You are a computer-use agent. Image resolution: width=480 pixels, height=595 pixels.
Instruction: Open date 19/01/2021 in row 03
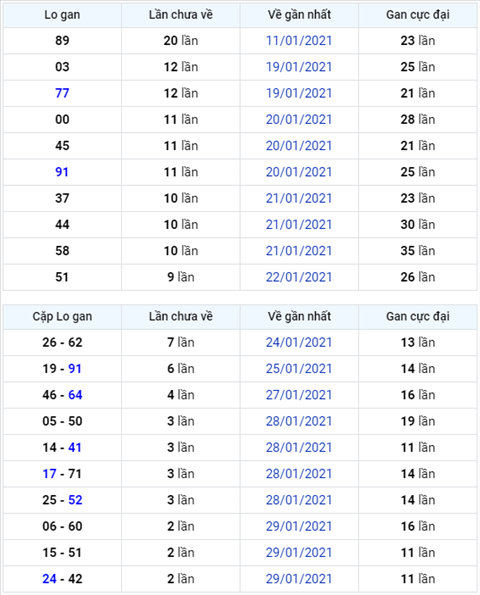(299, 67)
